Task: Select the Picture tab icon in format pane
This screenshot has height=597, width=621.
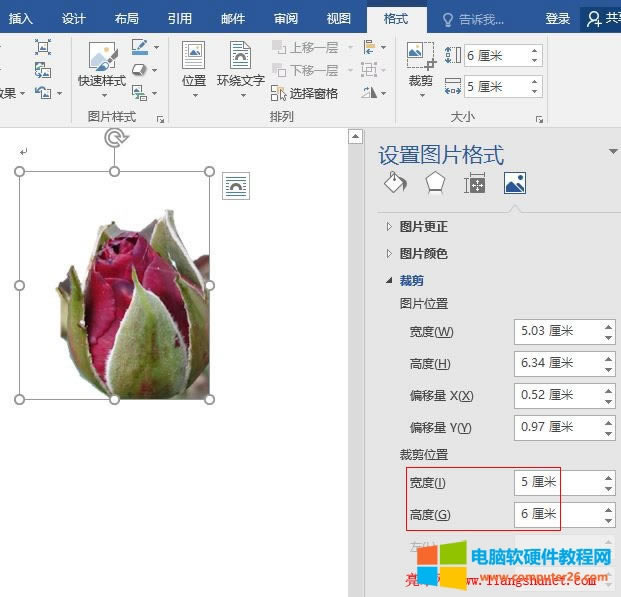Action: (514, 183)
